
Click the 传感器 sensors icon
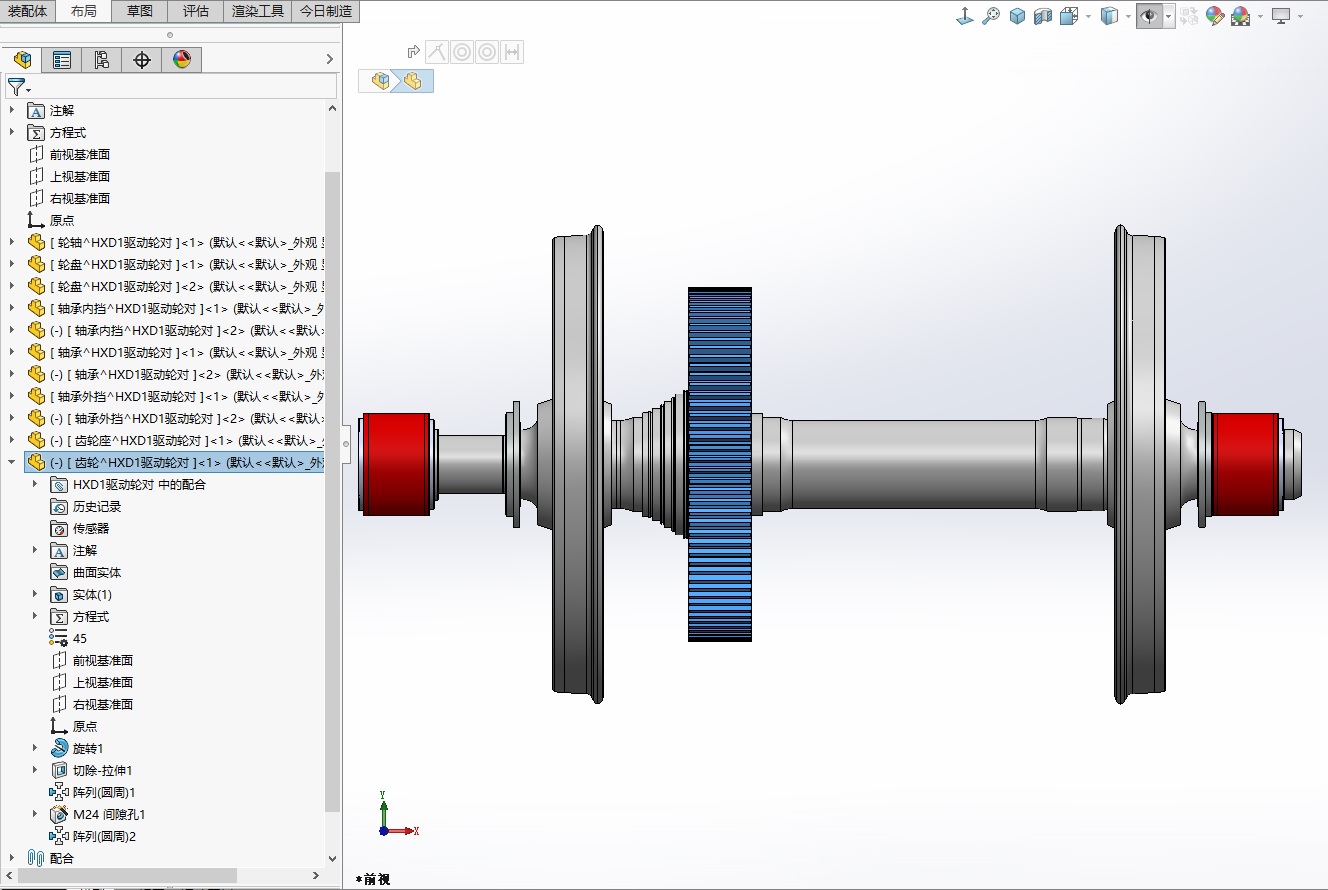[x=59, y=528]
